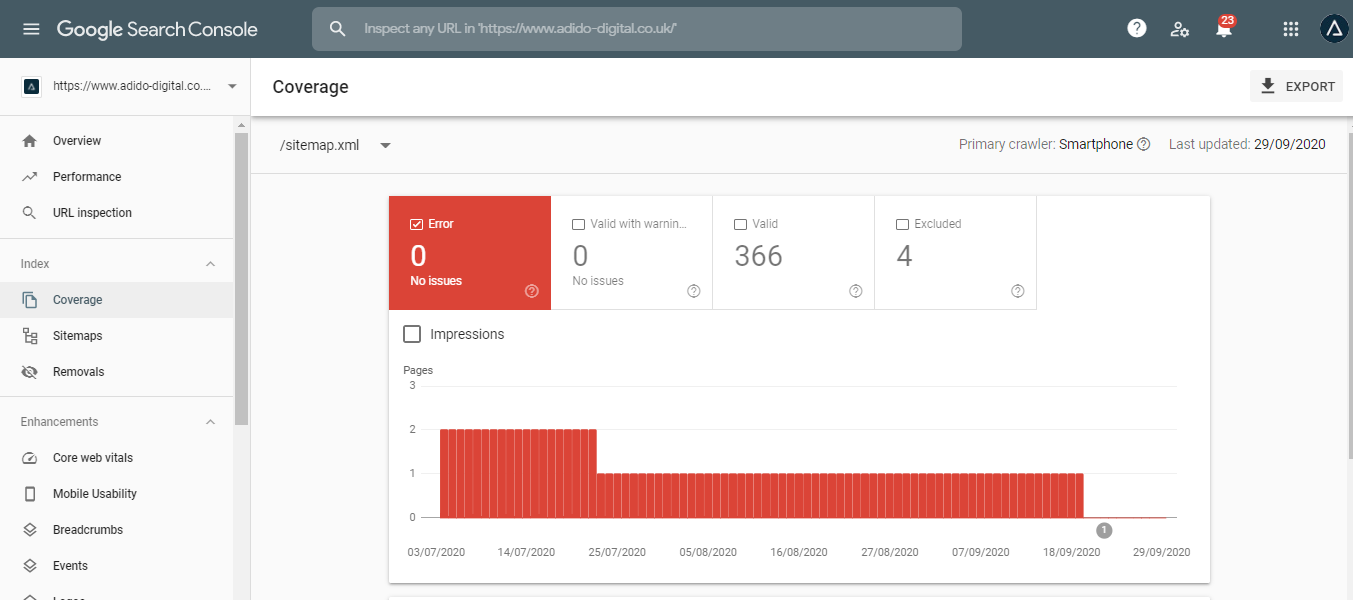This screenshot has height=600, width=1353.
Task: Click the sidebar scrollbar
Action: click(241, 278)
